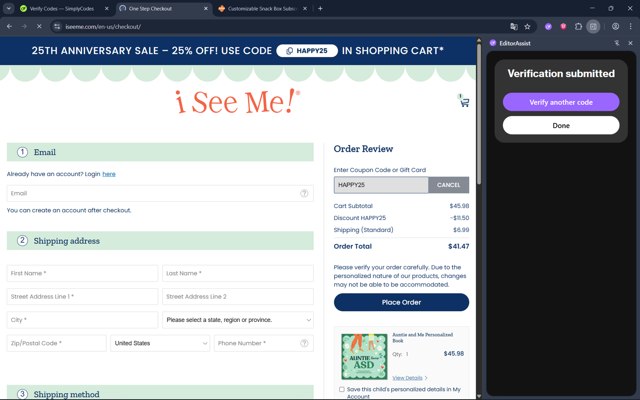Viewport: 640px width, 400px height.
Task: Close the Customizable Snack Box tab
Action: coord(305,8)
